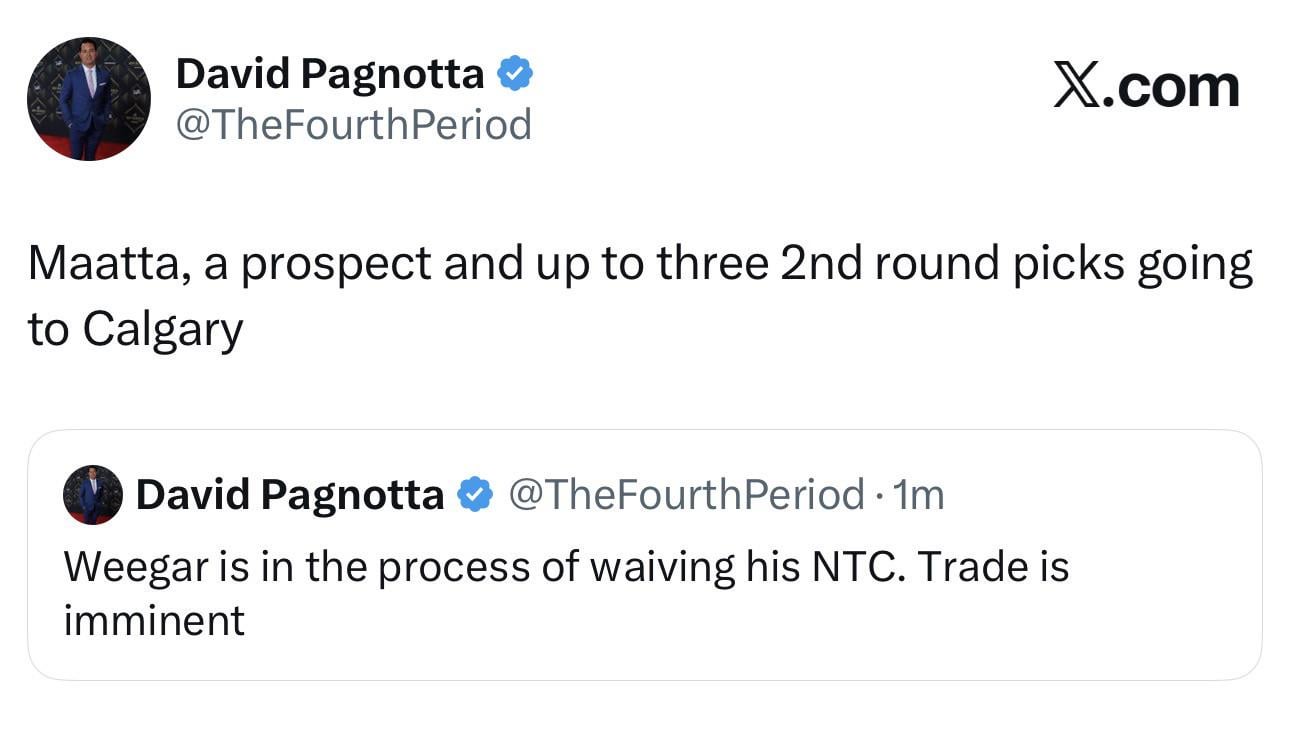The image size is (1290, 738).
Task: Click David Pagnotta's large profile avatar
Action: tap(89, 99)
